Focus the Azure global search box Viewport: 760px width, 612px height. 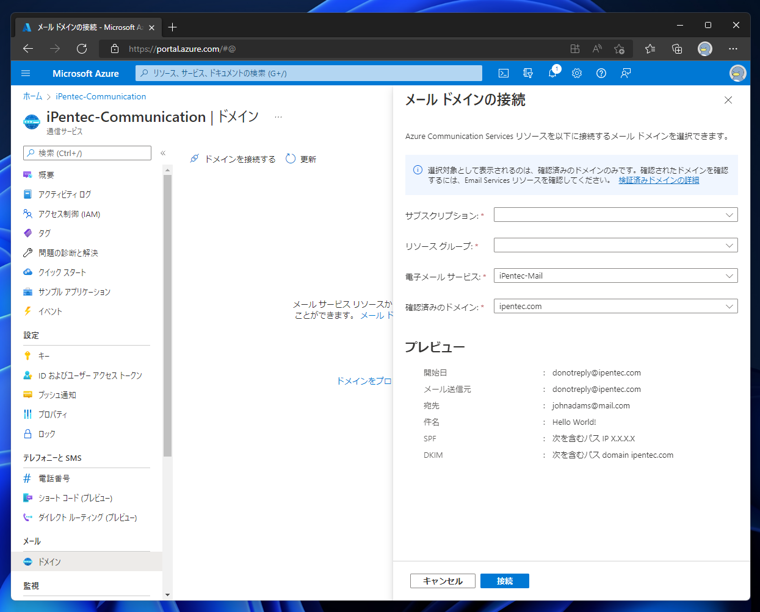pos(309,73)
